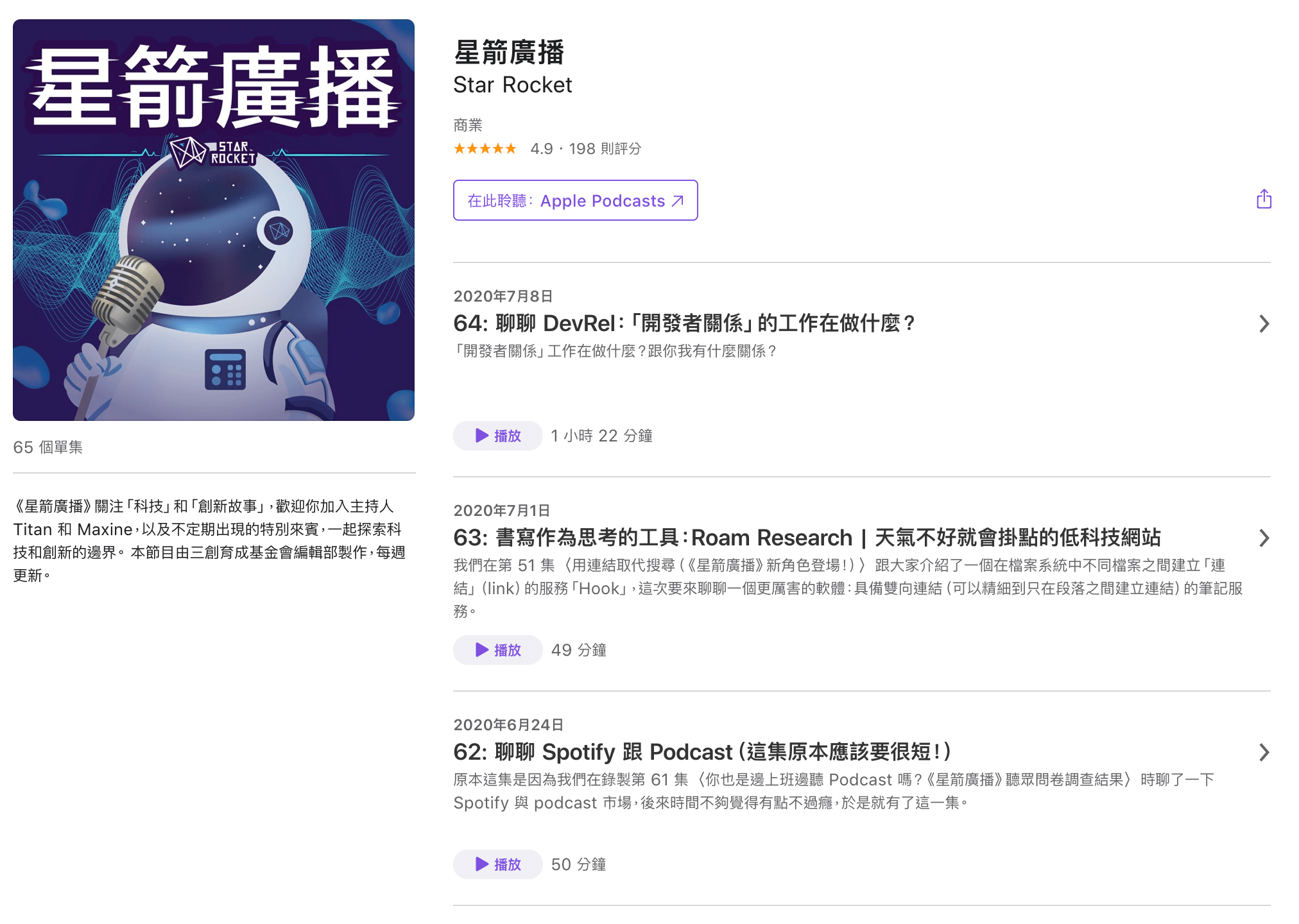1299x924 pixels.
Task: Open episode title 63: 書寫作為思考的工具
Action: [807, 538]
